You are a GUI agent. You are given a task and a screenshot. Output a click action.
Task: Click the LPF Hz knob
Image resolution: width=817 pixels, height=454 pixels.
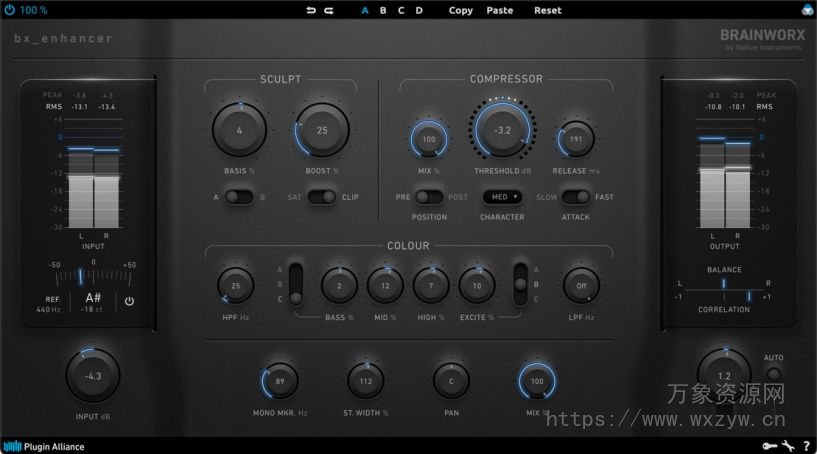point(581,286)
